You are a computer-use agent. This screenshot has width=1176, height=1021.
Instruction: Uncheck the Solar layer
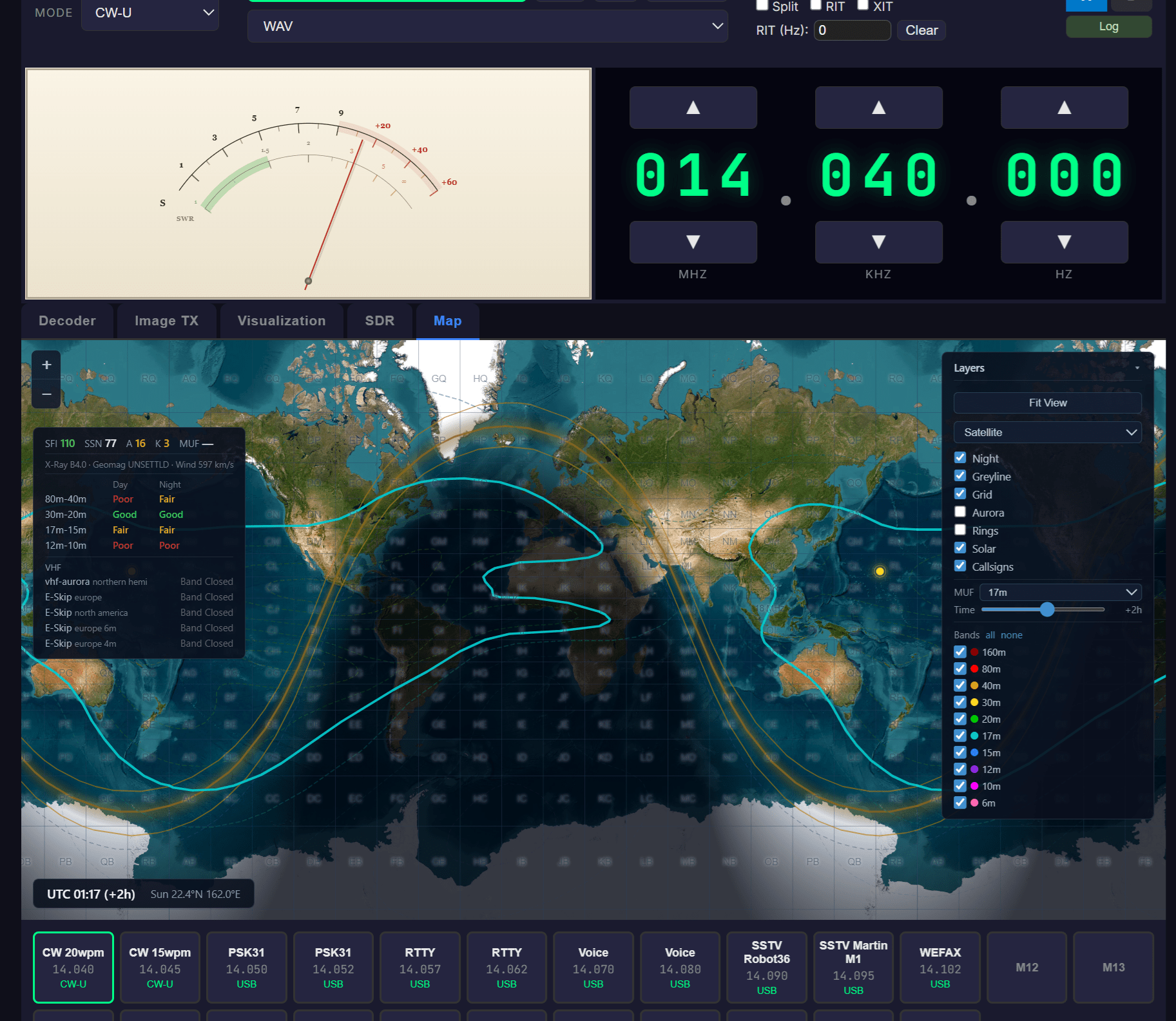point(960,548)
